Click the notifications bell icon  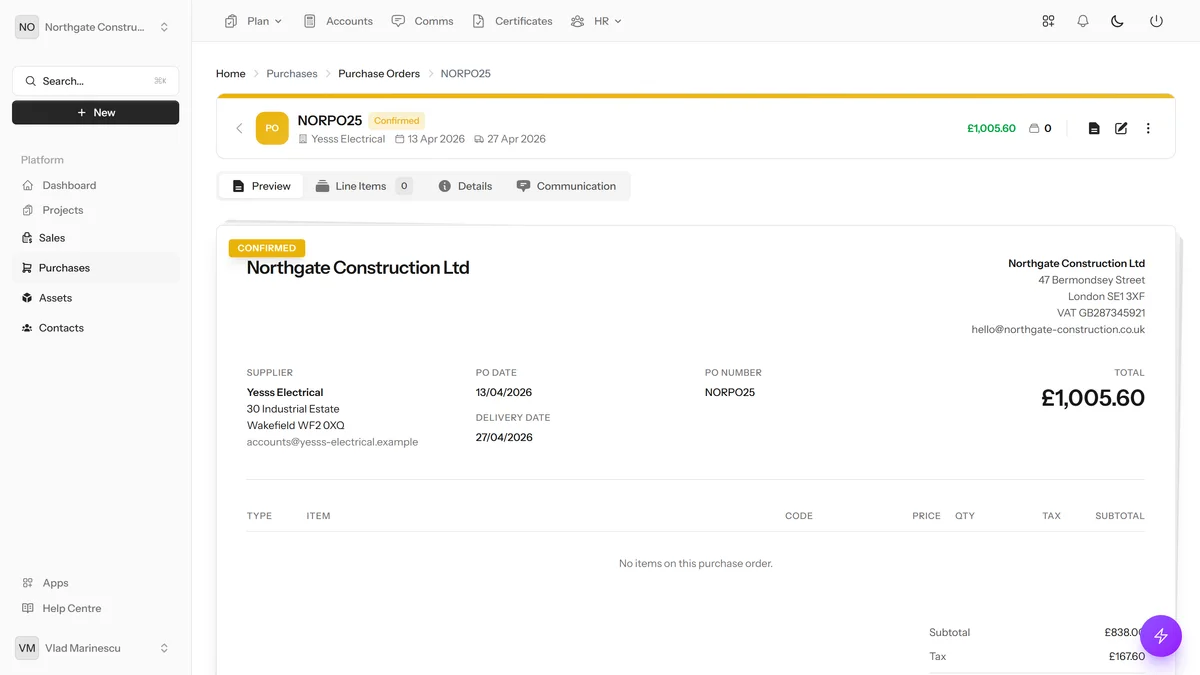1083,21
